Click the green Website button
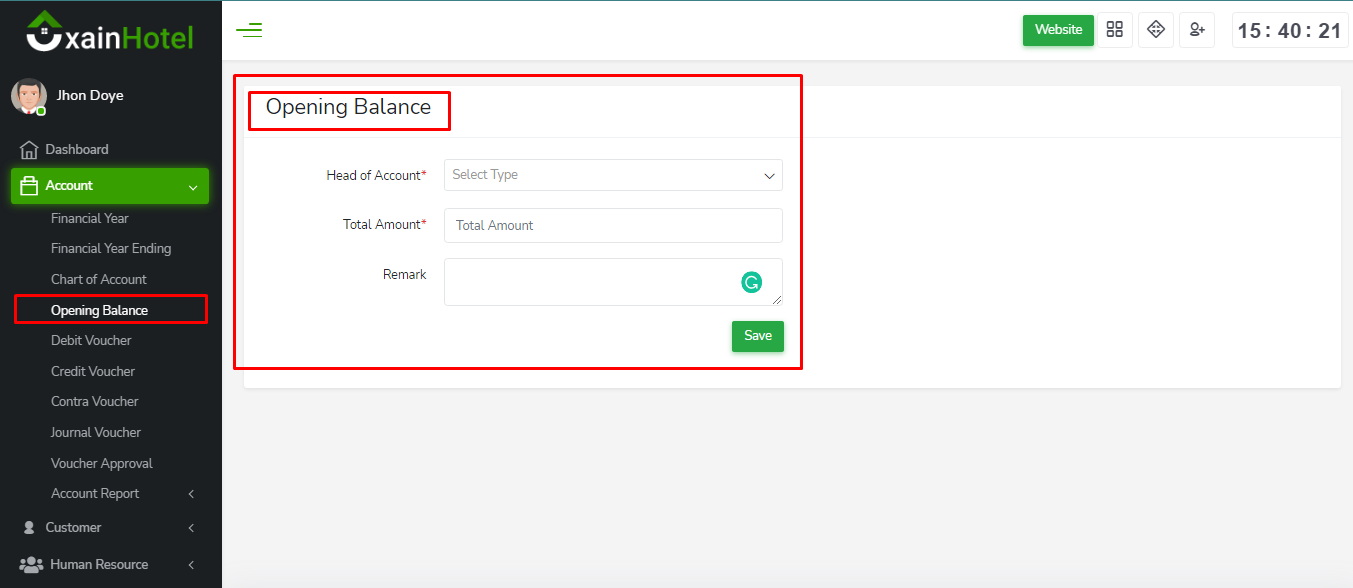 click(1058, 30)
